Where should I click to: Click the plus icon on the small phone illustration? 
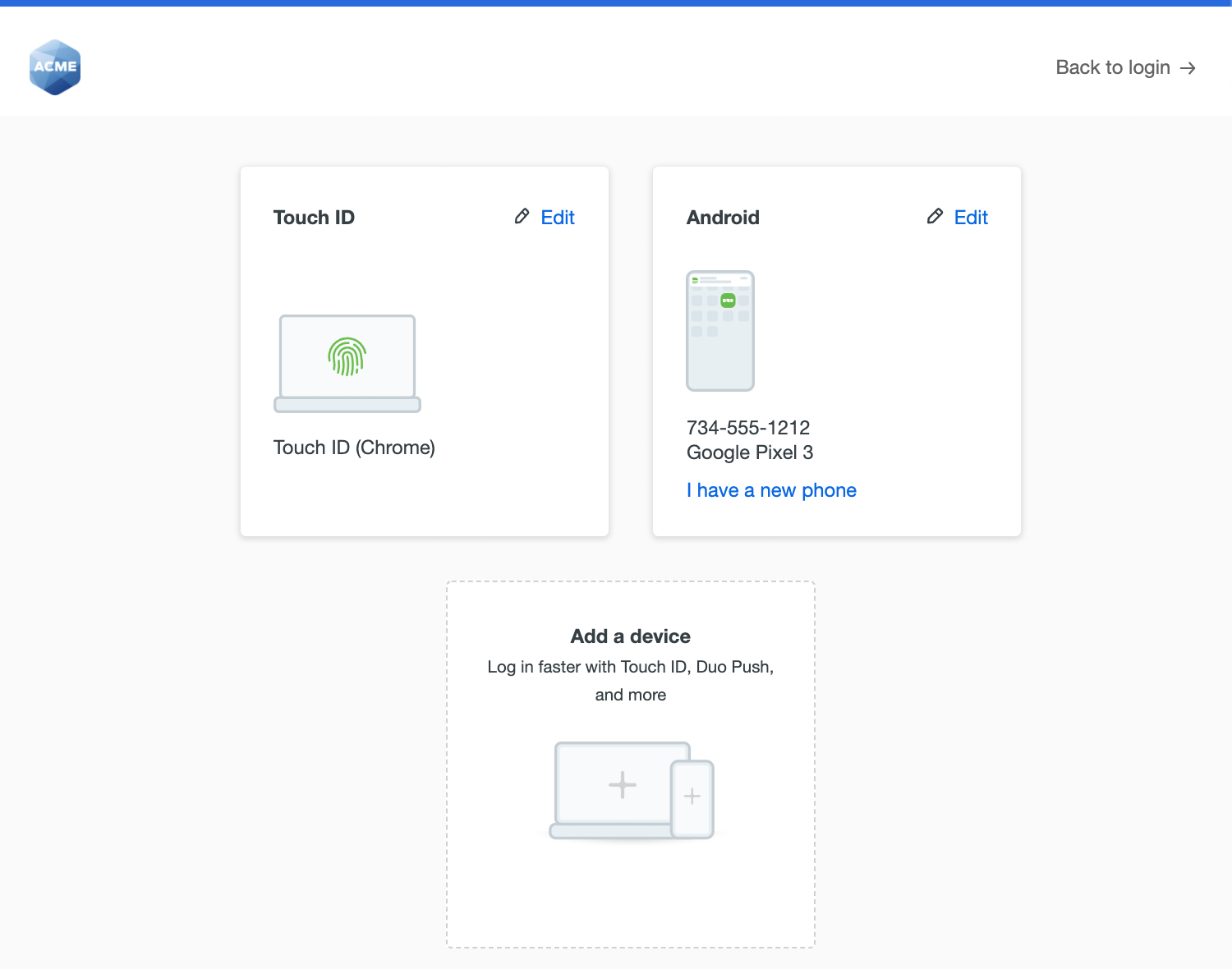[x=692, y=796]
